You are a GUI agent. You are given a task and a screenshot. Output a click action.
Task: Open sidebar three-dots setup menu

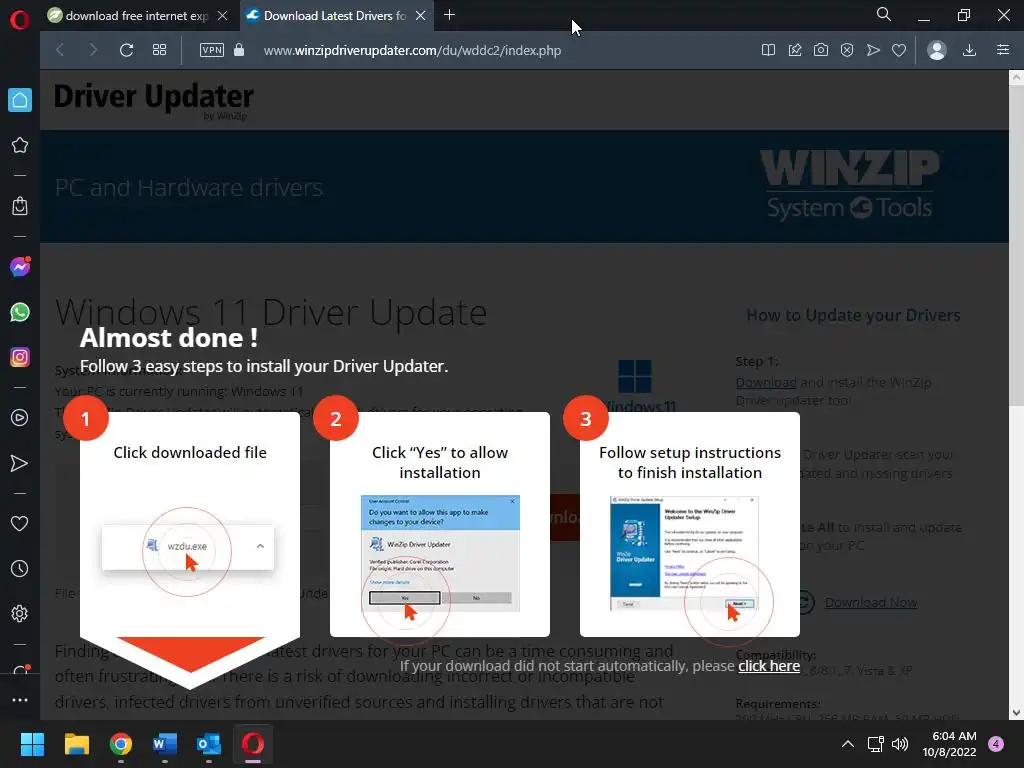click(x=20, y=700)
